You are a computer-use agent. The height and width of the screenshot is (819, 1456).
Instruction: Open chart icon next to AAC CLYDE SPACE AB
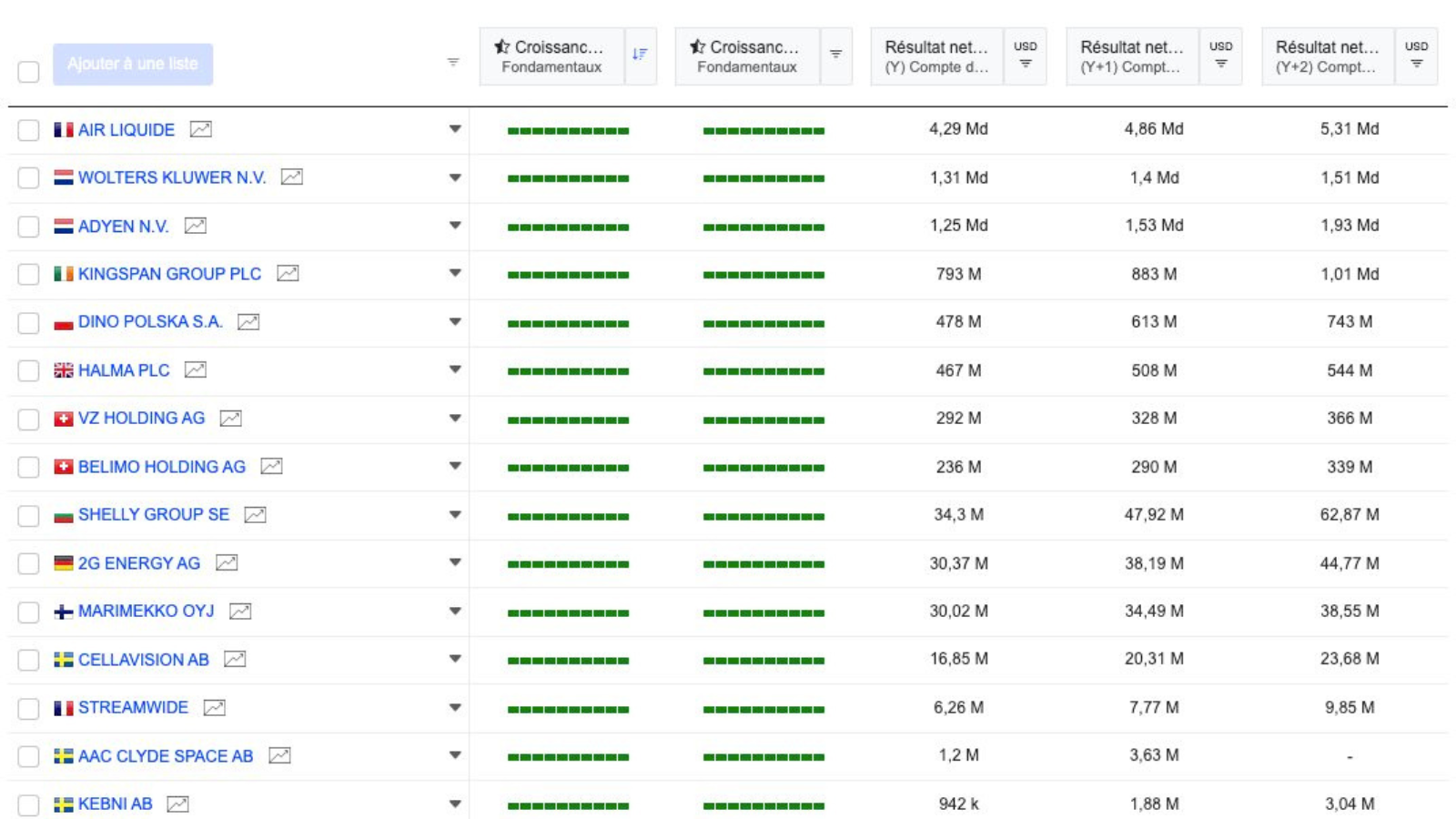[279, 755]
